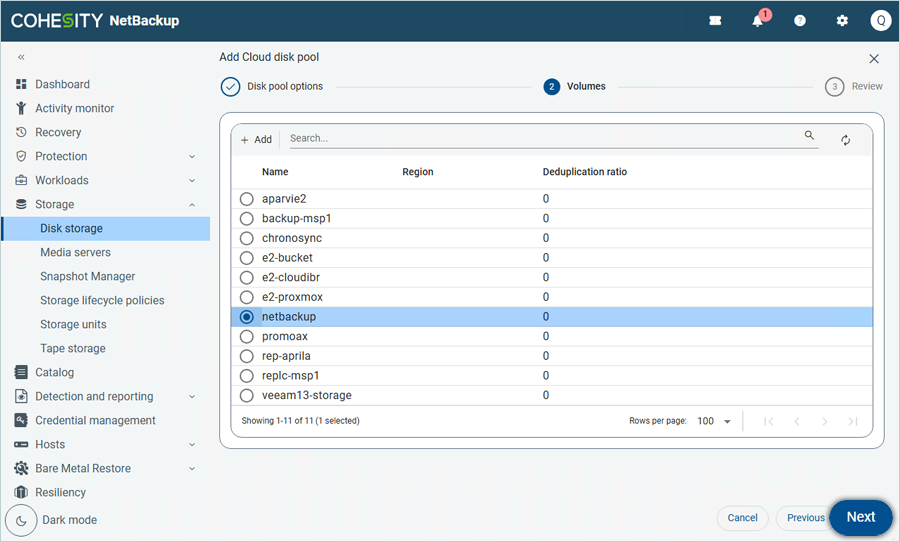The height and width of the screenshot is (542, 900).
Task: Click the Next button
Action: (860, 517)
